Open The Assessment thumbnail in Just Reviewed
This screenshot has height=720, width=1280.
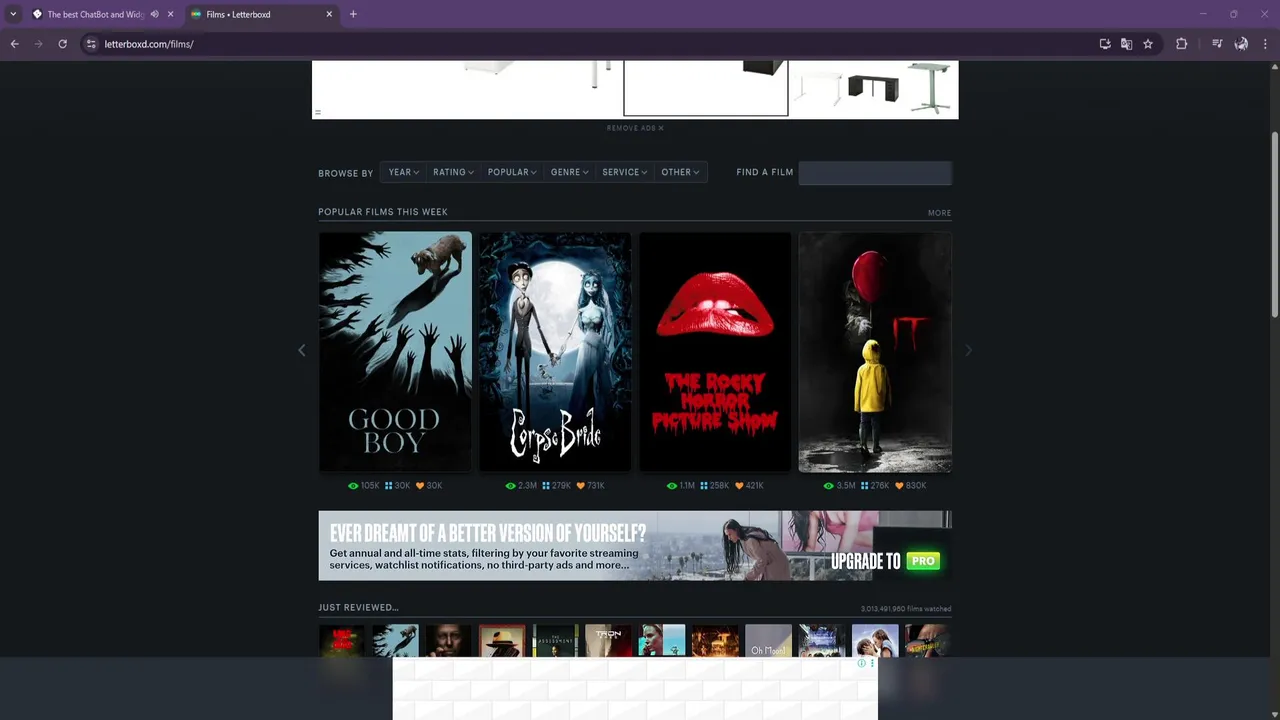pyautogui.click(x=555, y=641)
